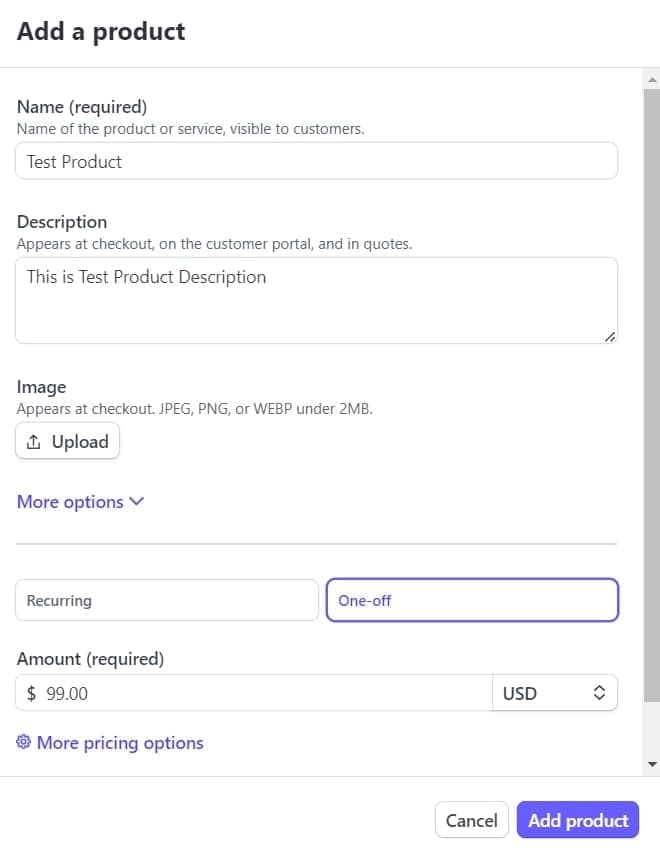Screen dimensions: 660x848
Task: Click into the Description text area
Action: (316, 300)
